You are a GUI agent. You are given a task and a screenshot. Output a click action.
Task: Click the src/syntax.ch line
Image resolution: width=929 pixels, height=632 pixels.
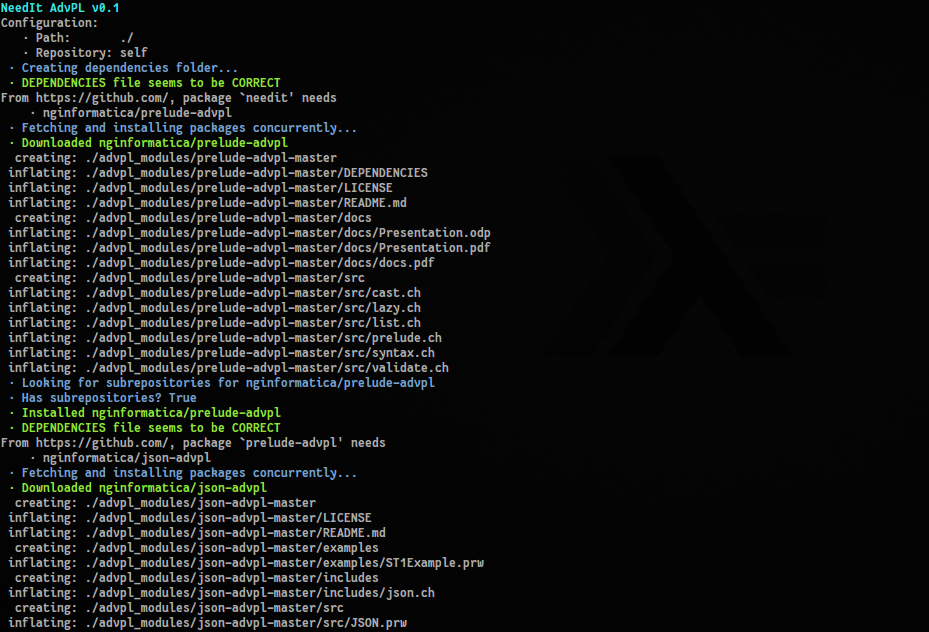click(x=221, y=353)
